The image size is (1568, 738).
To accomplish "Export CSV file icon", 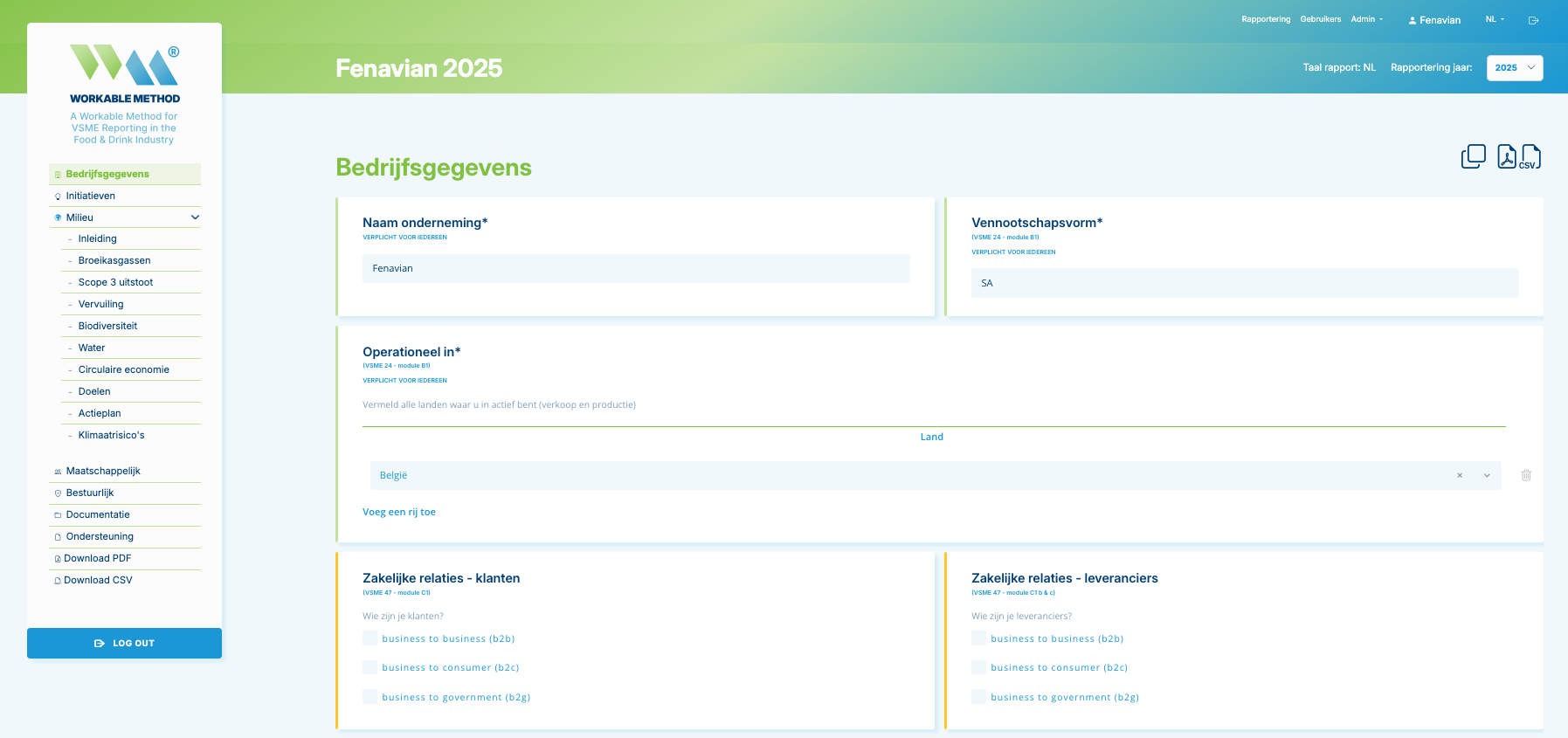I will (x=1530, y=156).
